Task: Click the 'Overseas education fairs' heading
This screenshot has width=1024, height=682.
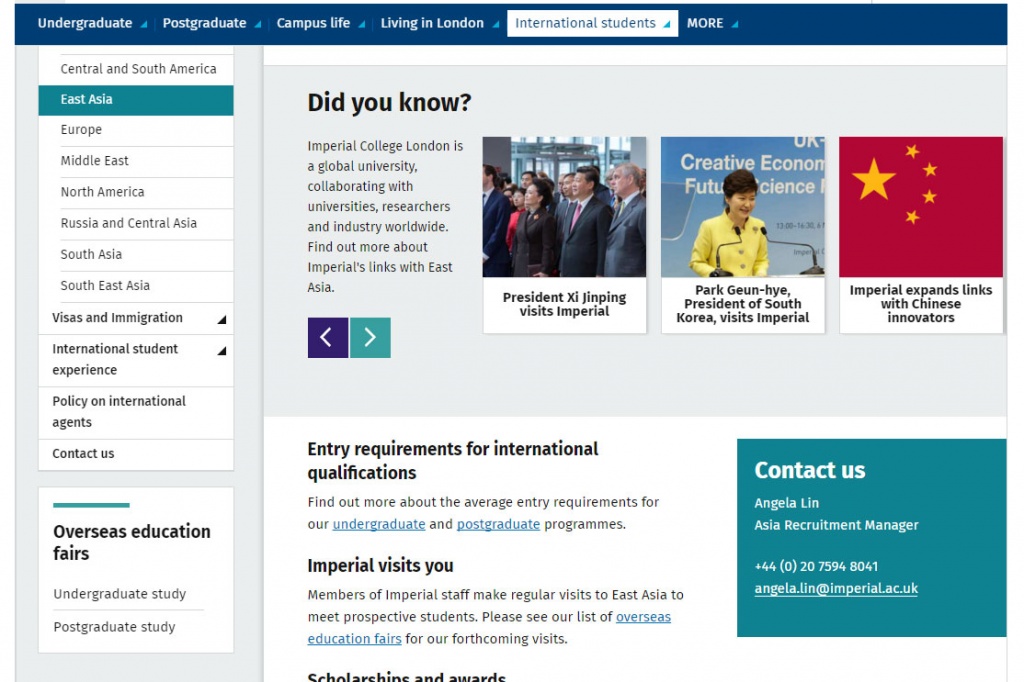Action: point(132,542)
